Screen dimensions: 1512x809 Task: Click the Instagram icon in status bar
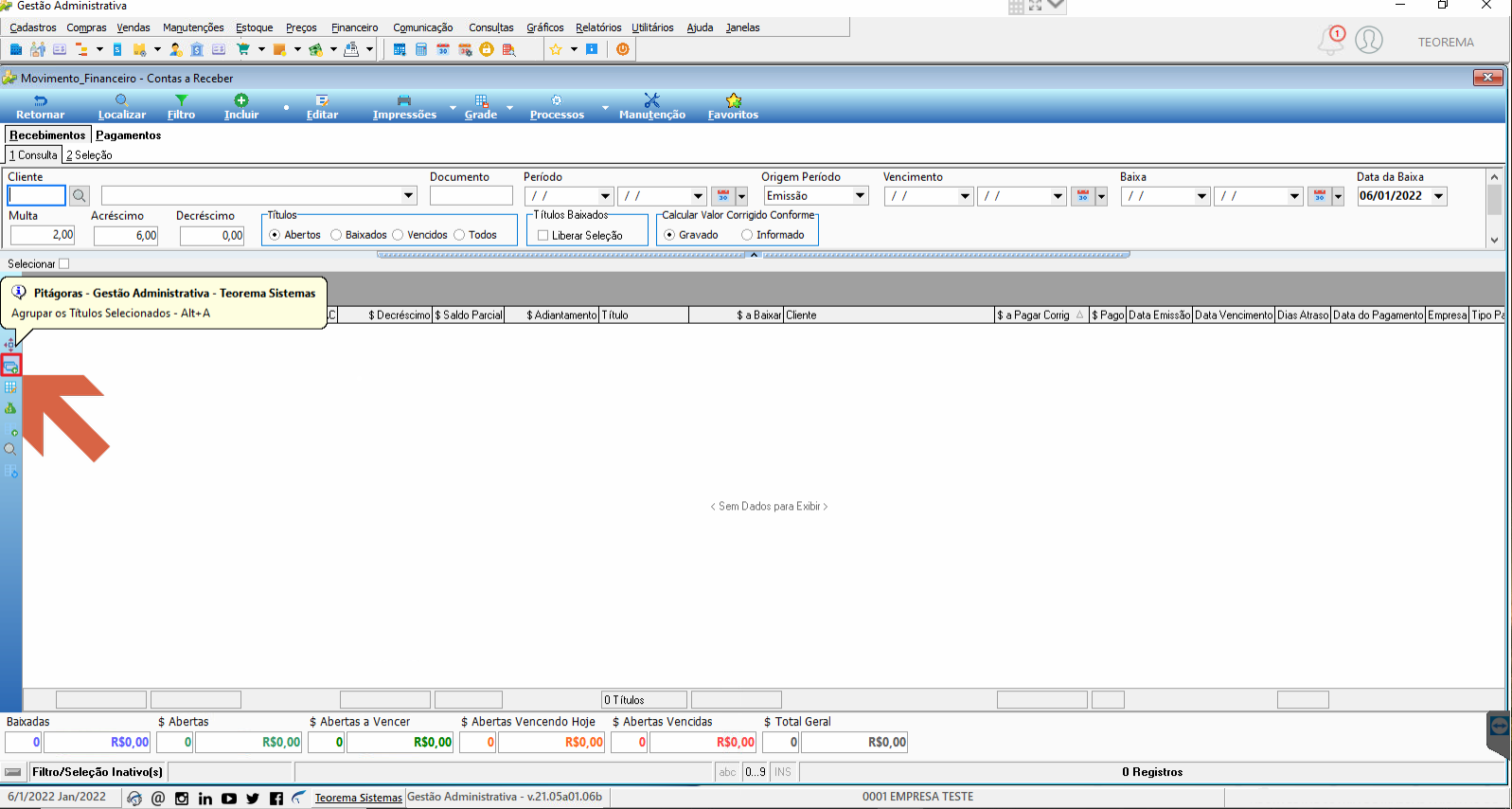(x=182, y=799)
